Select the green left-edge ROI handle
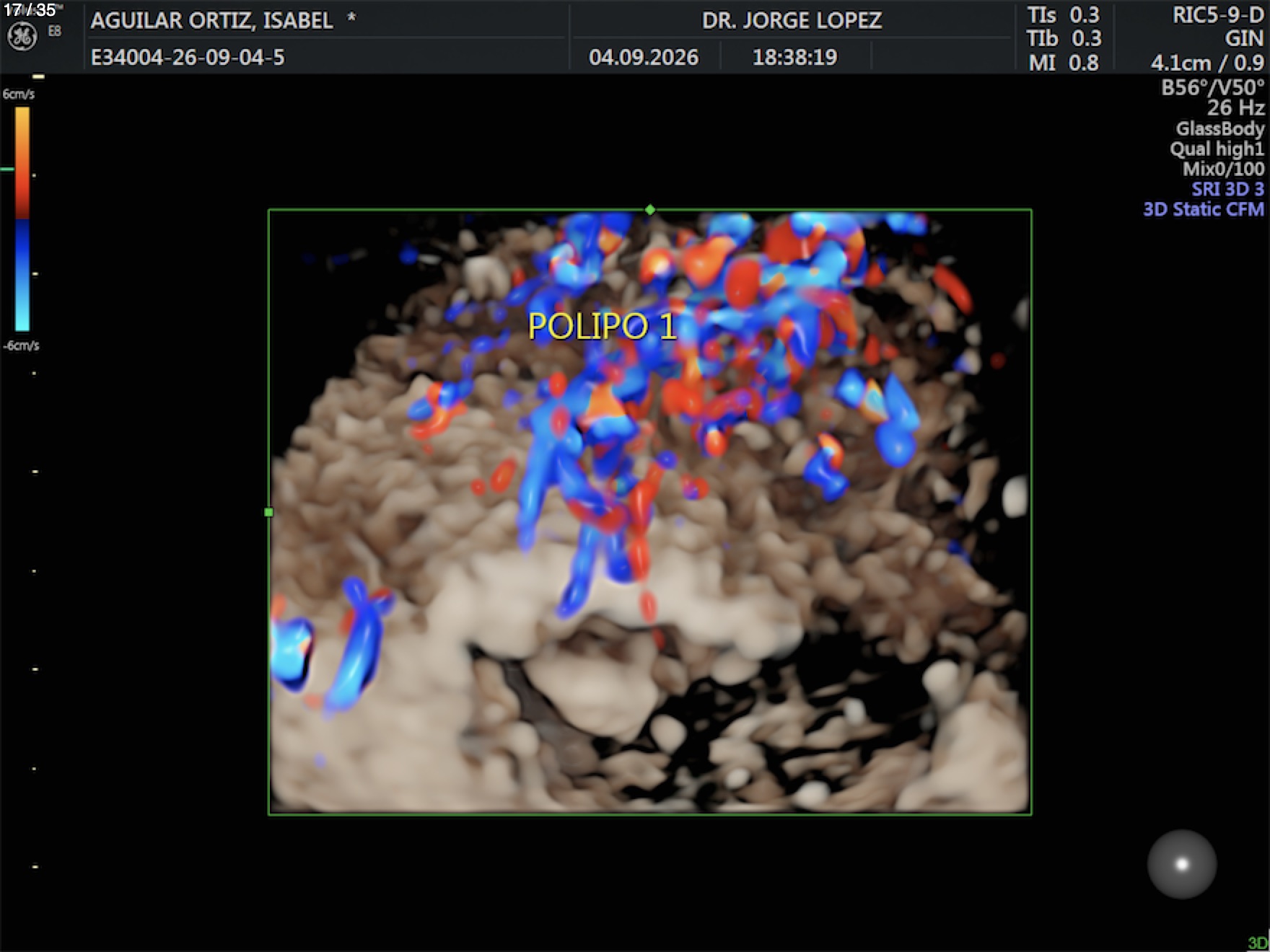 click(269, 512)
